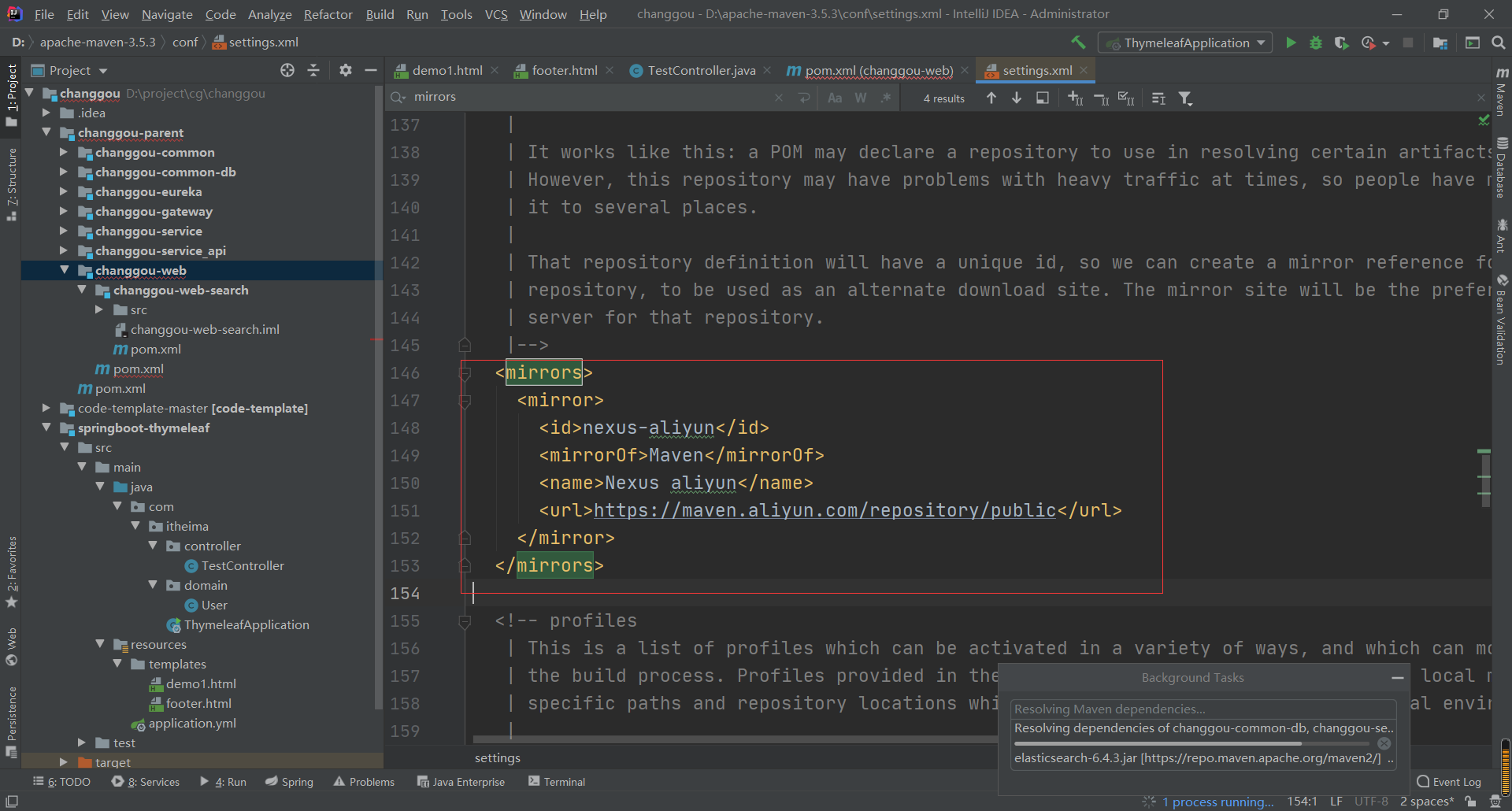Image resolution: width=1512 pixels, height=811 pixels.
Task: Toggle Regex option in find bar
Action: pos(886,98)
